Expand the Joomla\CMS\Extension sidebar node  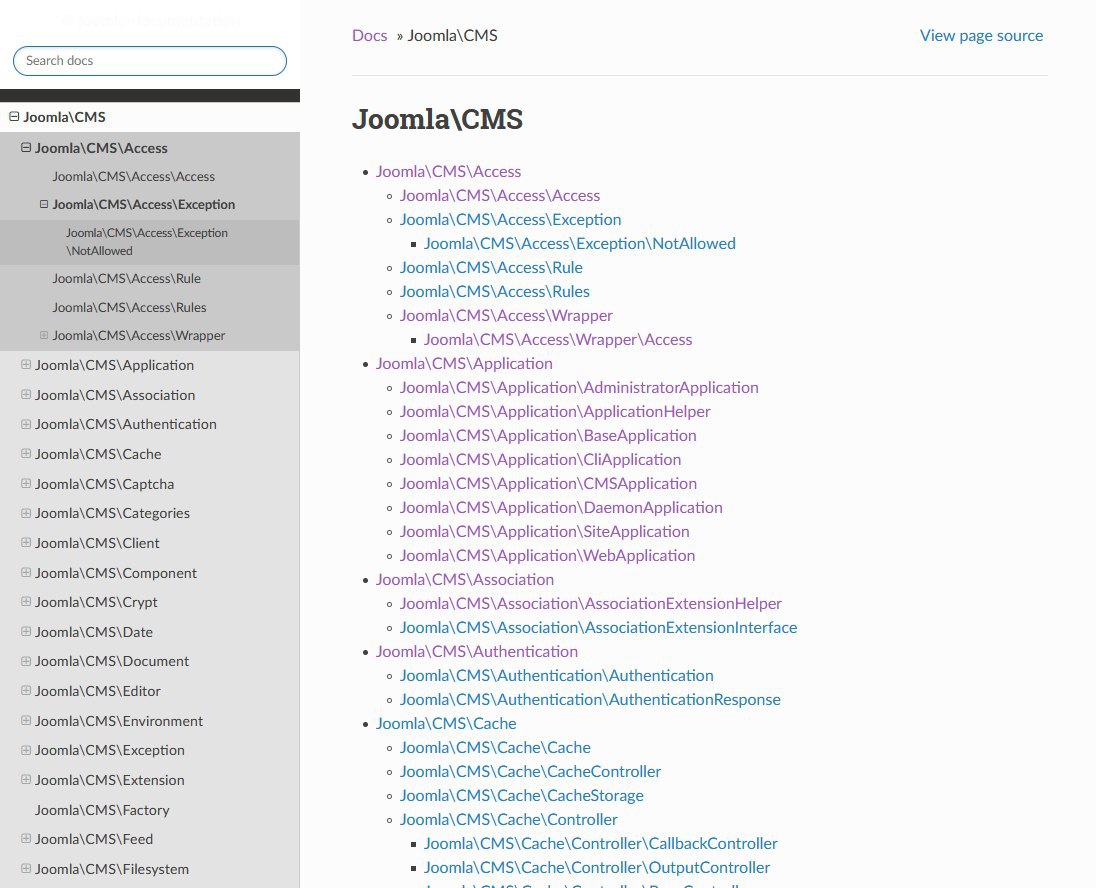(26, 780)
